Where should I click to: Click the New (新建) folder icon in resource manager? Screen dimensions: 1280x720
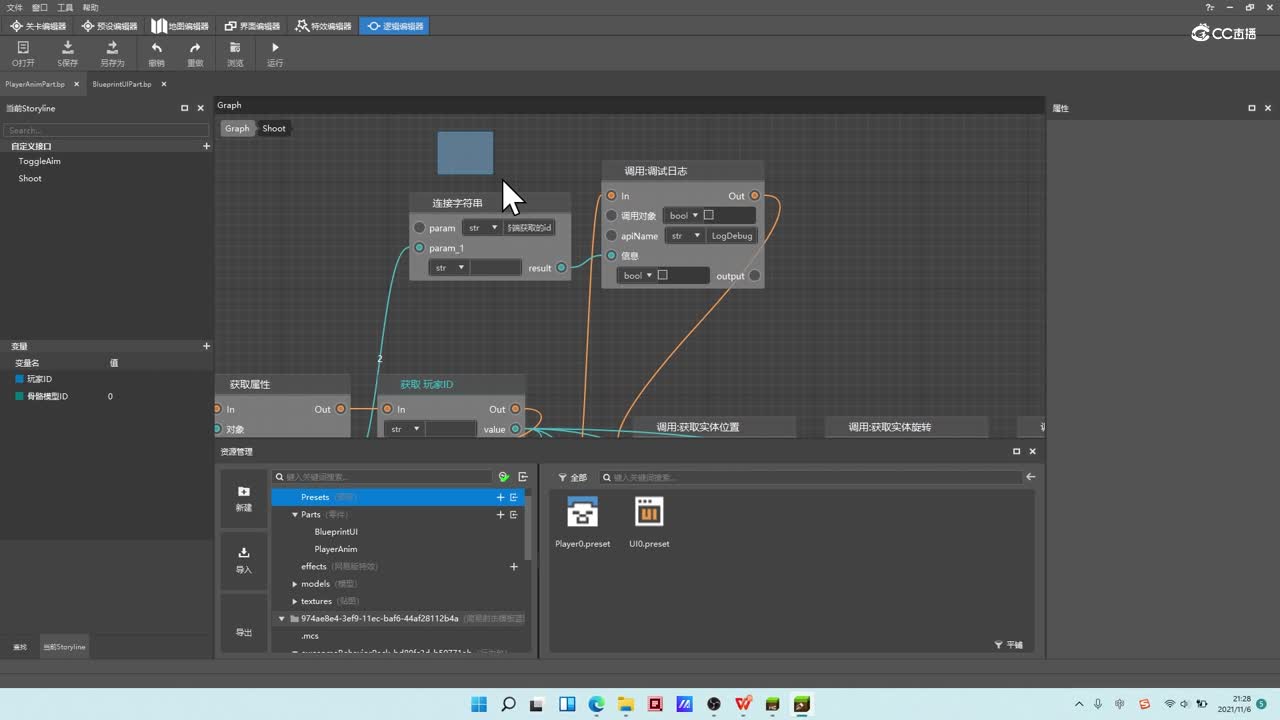[x=244, y=492]
